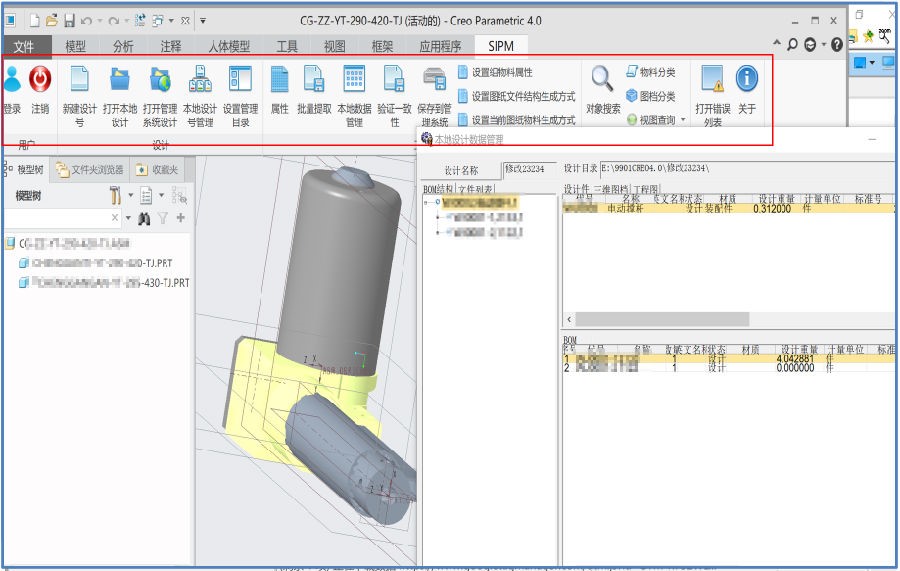Click the red 注销 logout icon
Screen dimensions: 900x571
tap(40, 80)
